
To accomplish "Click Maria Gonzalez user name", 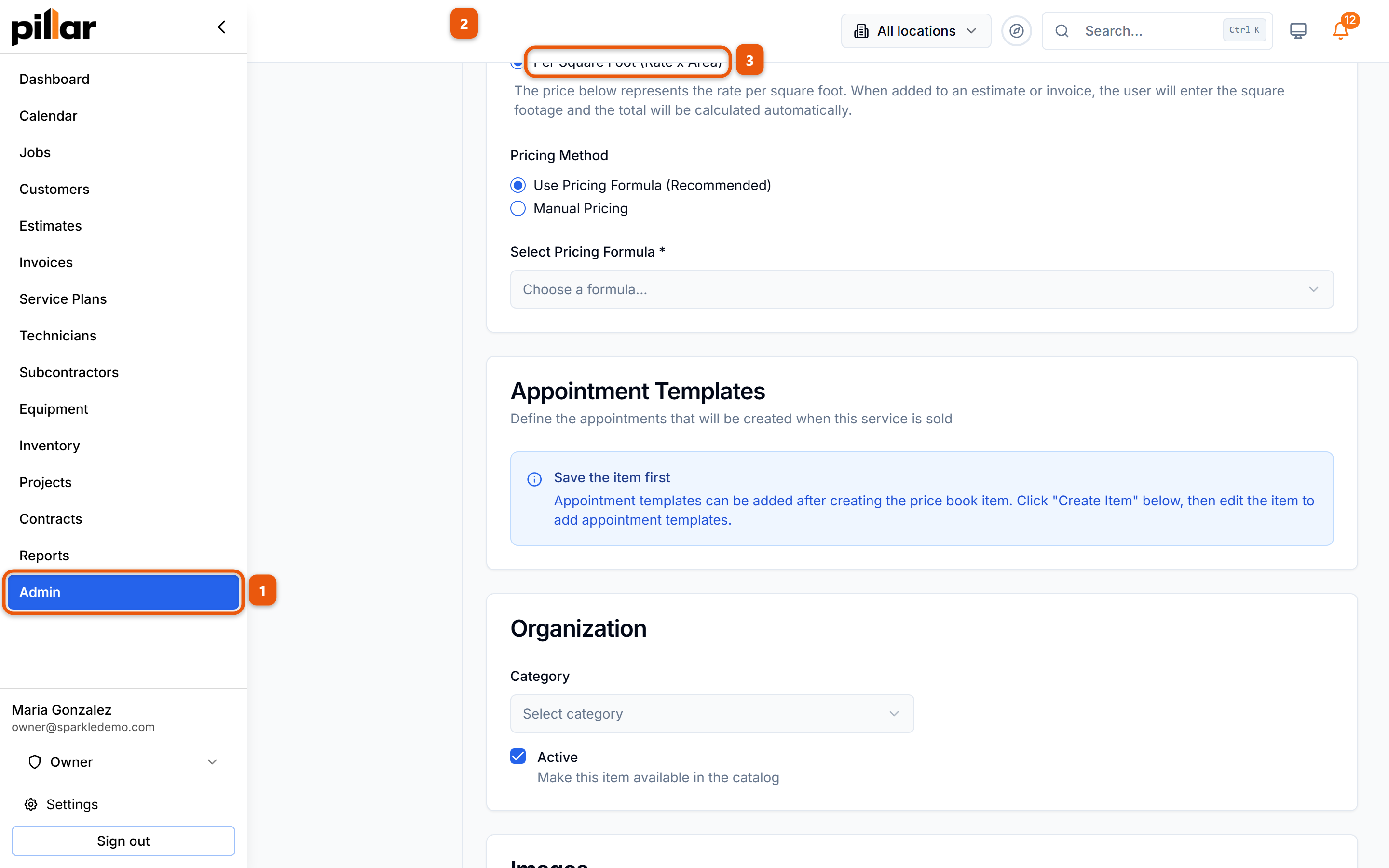I will click(x=61, y=710).
